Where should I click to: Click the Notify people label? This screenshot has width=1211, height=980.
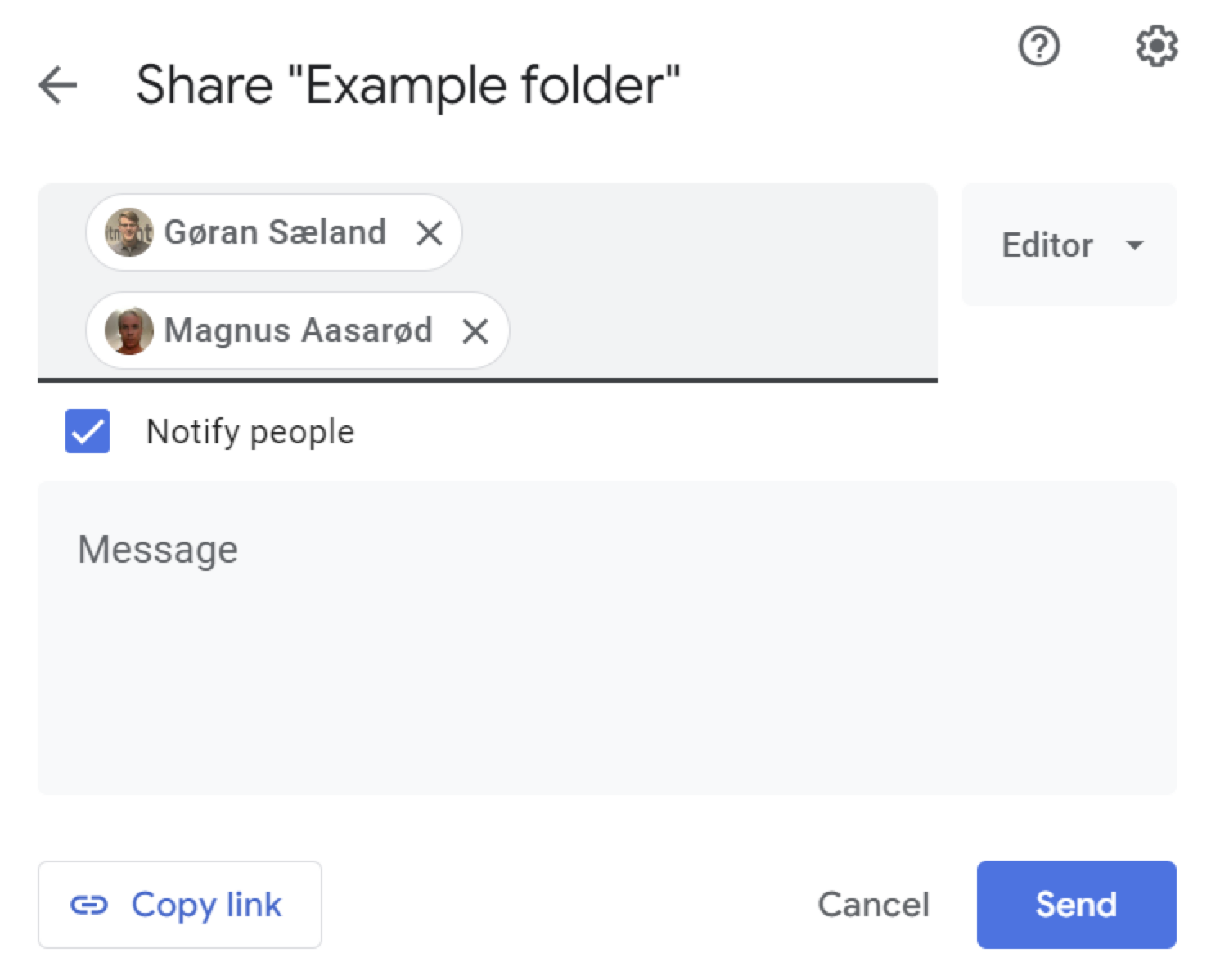(x=250, y=431)
